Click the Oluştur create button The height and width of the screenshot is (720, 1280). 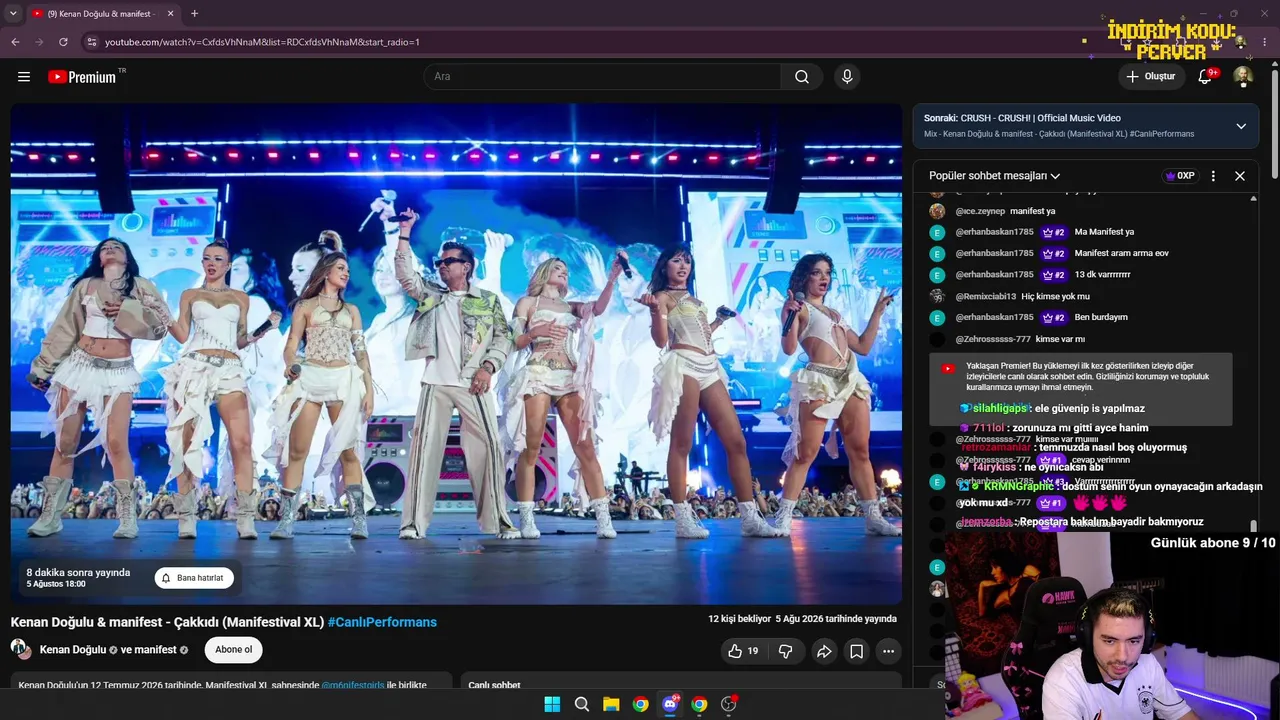point(1150,77)
